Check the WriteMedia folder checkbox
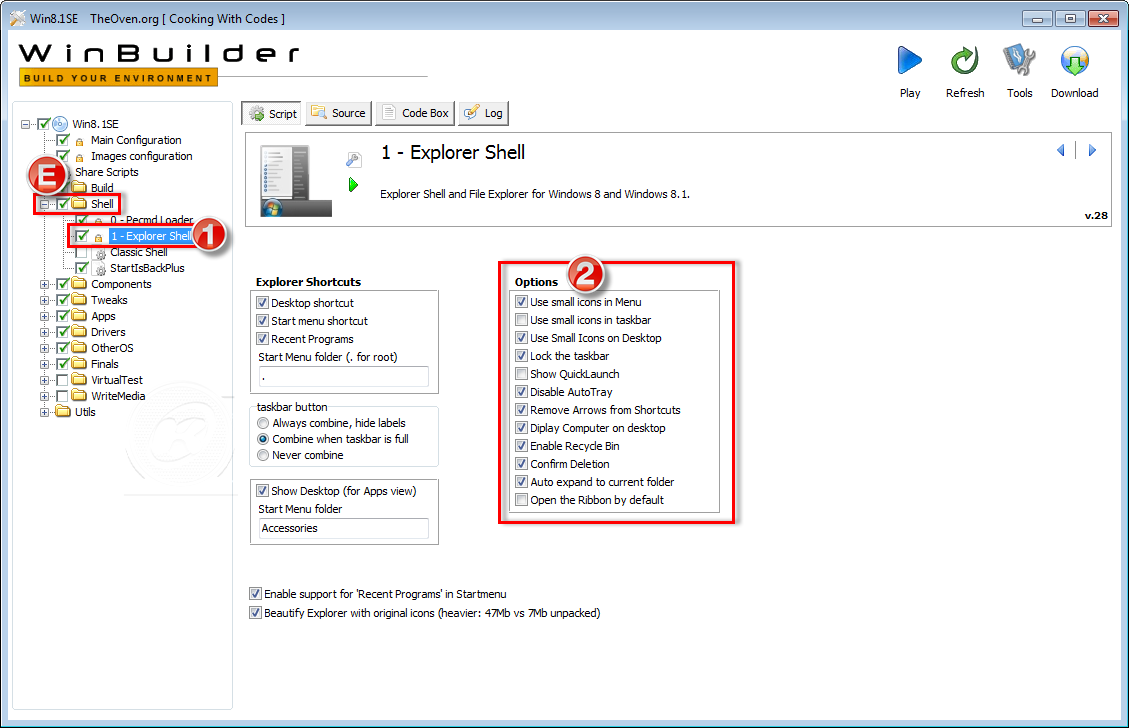The width and height of the screenshot is (1129, 728). pyautogui.click(x=63, y=395)
